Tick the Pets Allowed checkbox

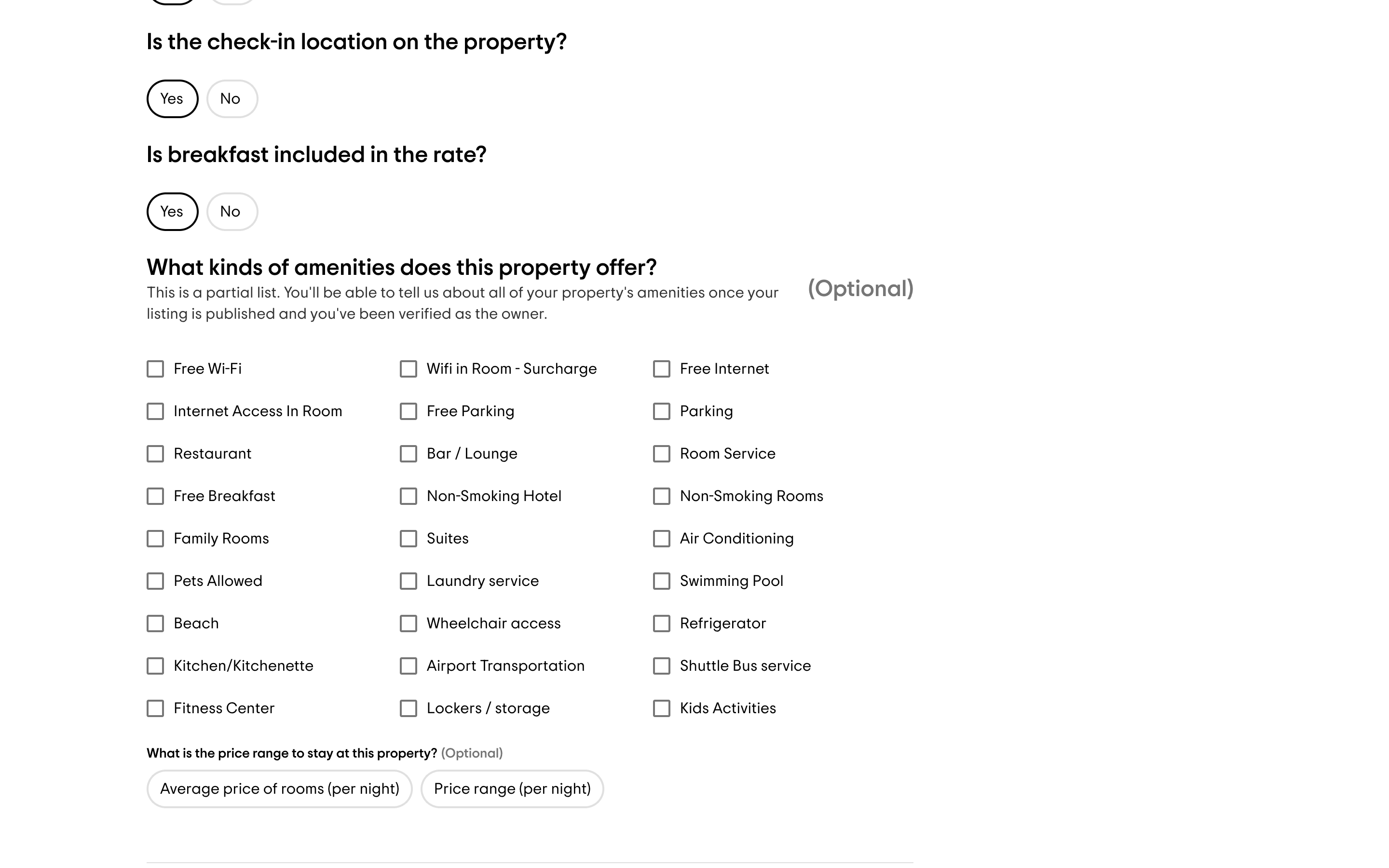click(x=155, y=581)
